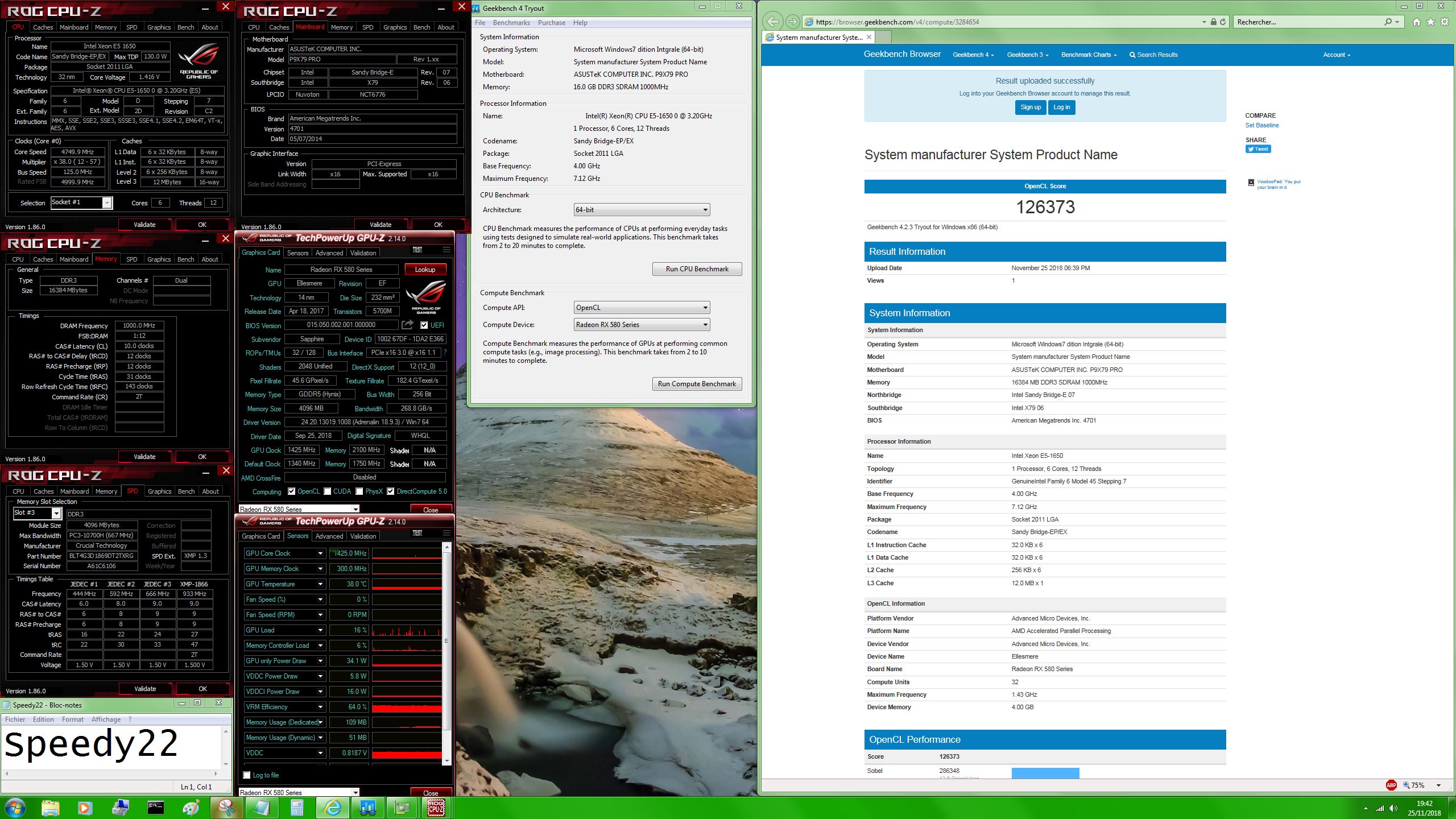1456x819 pixels.
Task: Click the lock security icon in the address bar
Action: click(x=1213, y=22)
